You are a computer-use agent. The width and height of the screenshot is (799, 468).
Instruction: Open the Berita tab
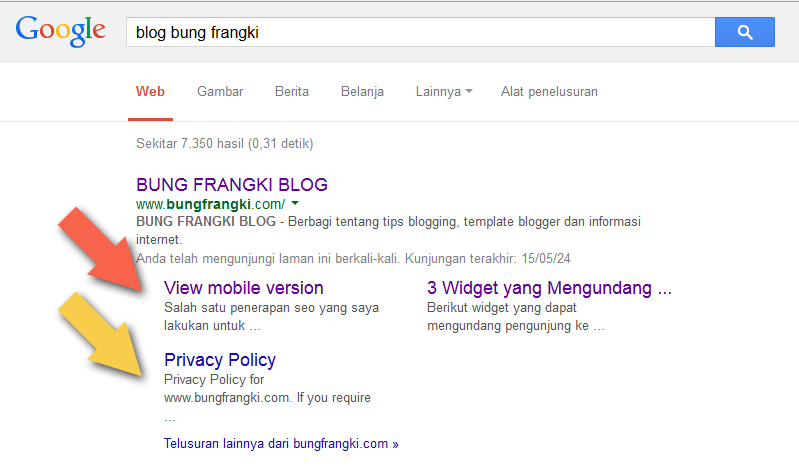292,92
